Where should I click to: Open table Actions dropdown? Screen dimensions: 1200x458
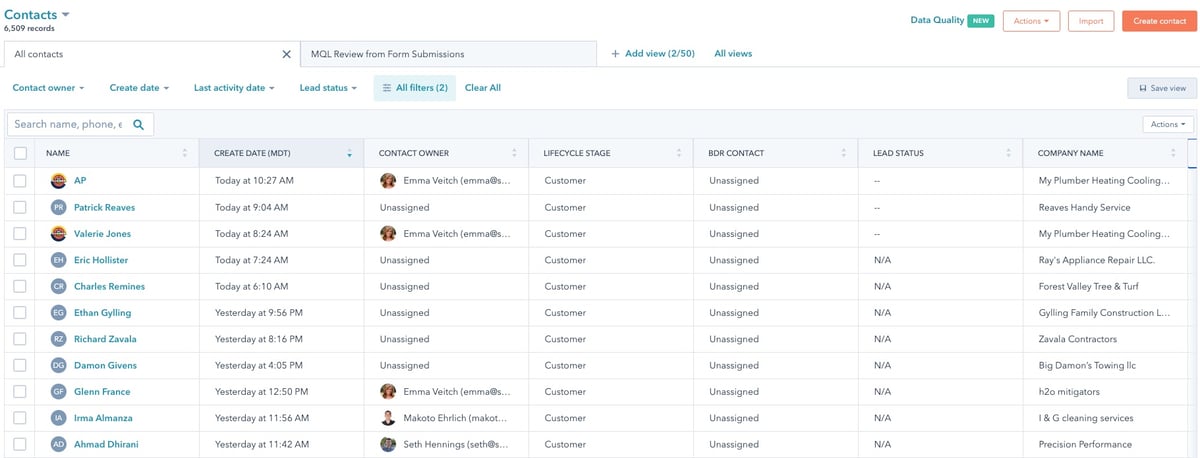(1168, 125)
